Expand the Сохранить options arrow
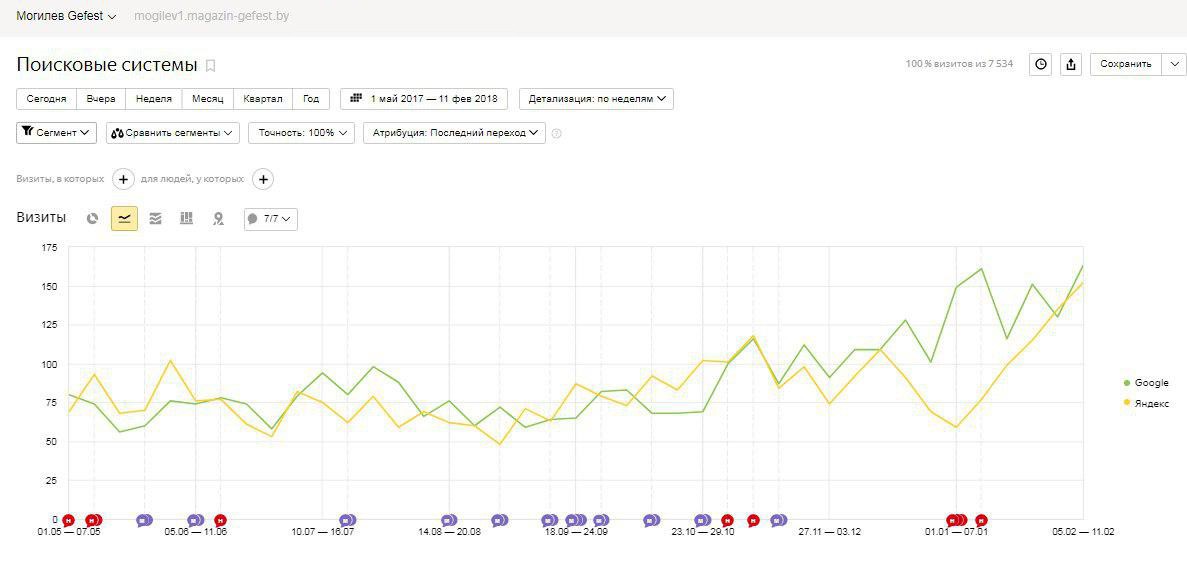The image size is (1187, 562). [x=1174, y=64]
